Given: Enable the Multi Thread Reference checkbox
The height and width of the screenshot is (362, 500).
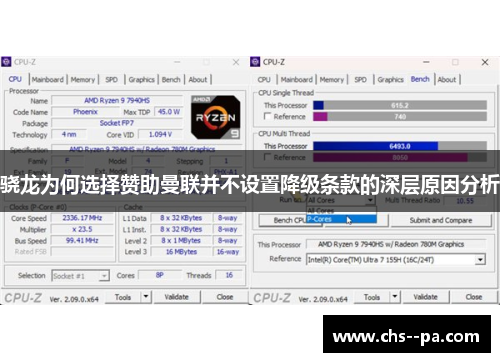Looking at the screenshot, I should click(x=267, y=157).
